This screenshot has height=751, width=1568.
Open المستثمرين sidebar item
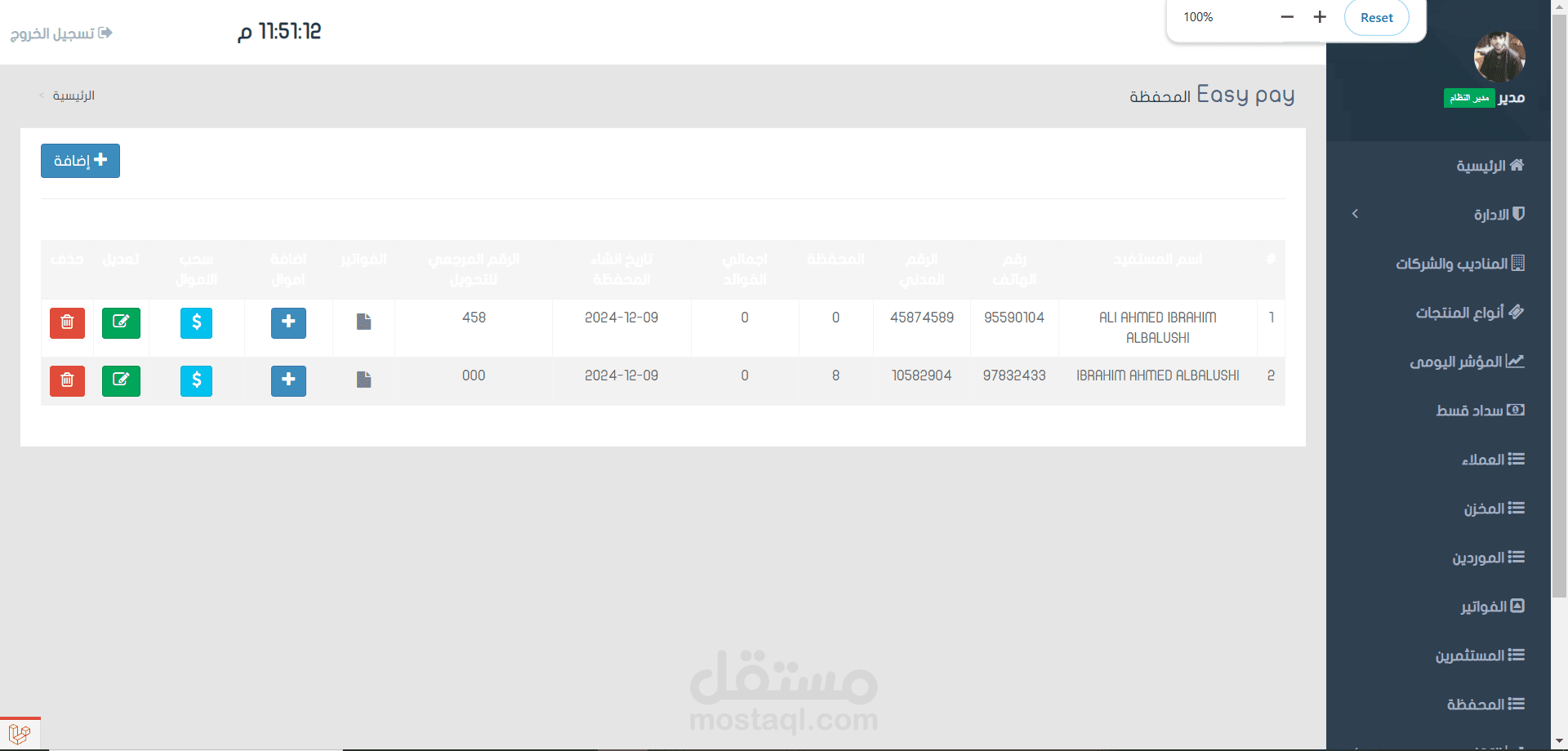point(1480,655)
